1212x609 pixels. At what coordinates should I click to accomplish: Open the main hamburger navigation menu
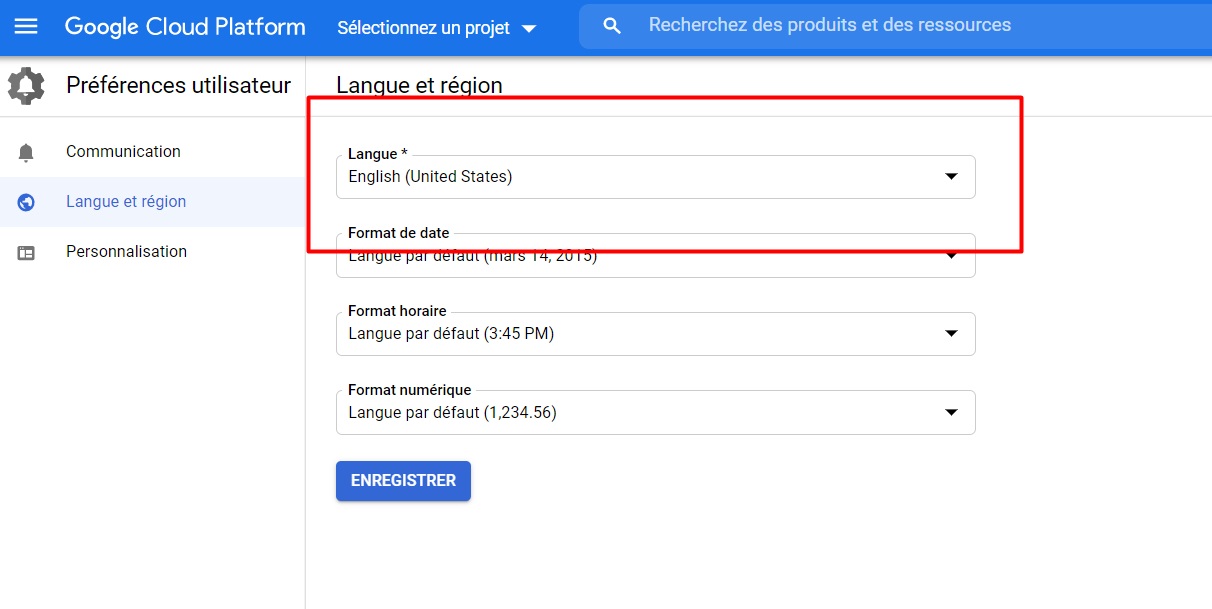26,27
